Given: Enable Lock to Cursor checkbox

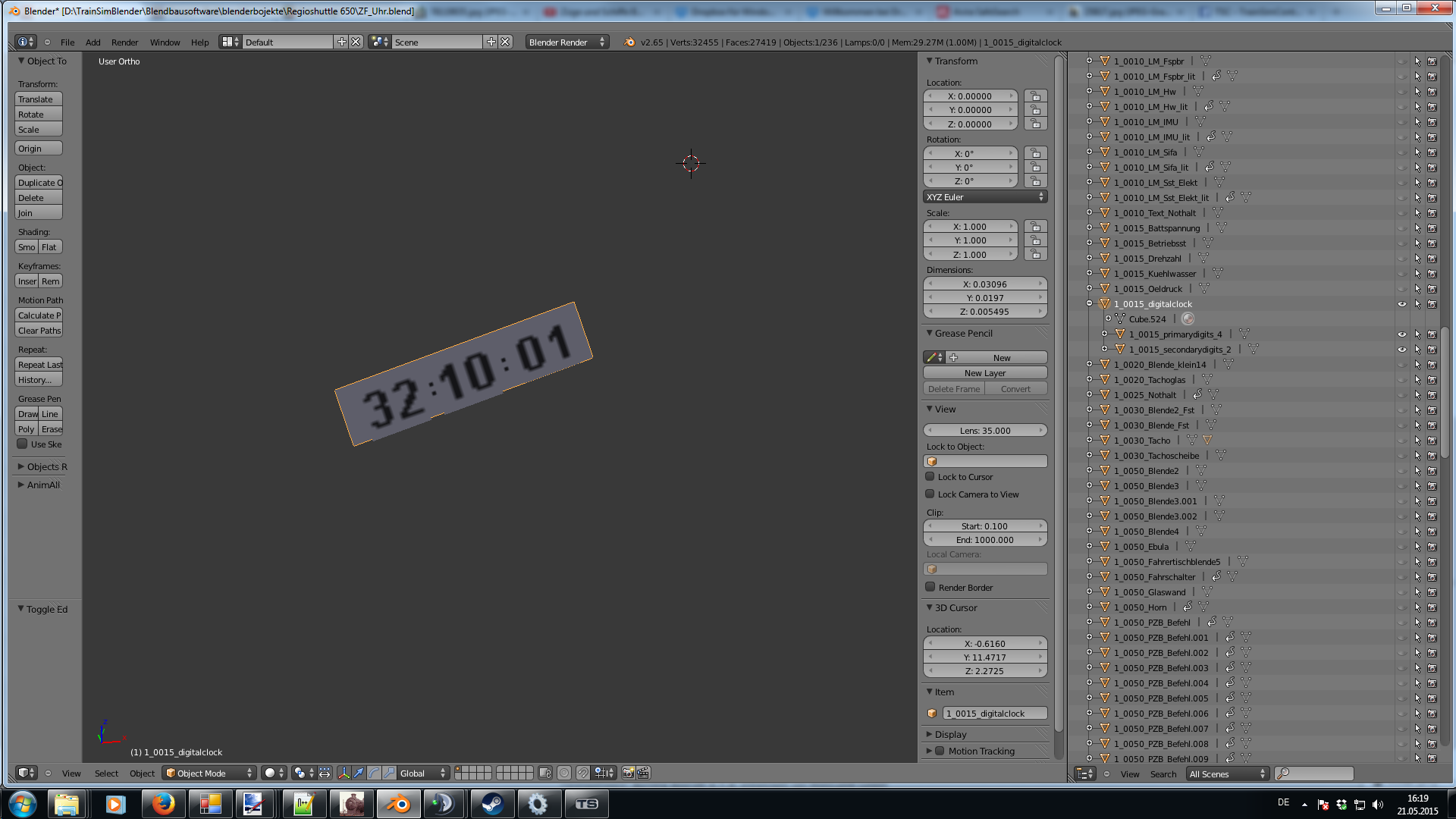Looking at the screenshot, I should click(x=930, y=477).
